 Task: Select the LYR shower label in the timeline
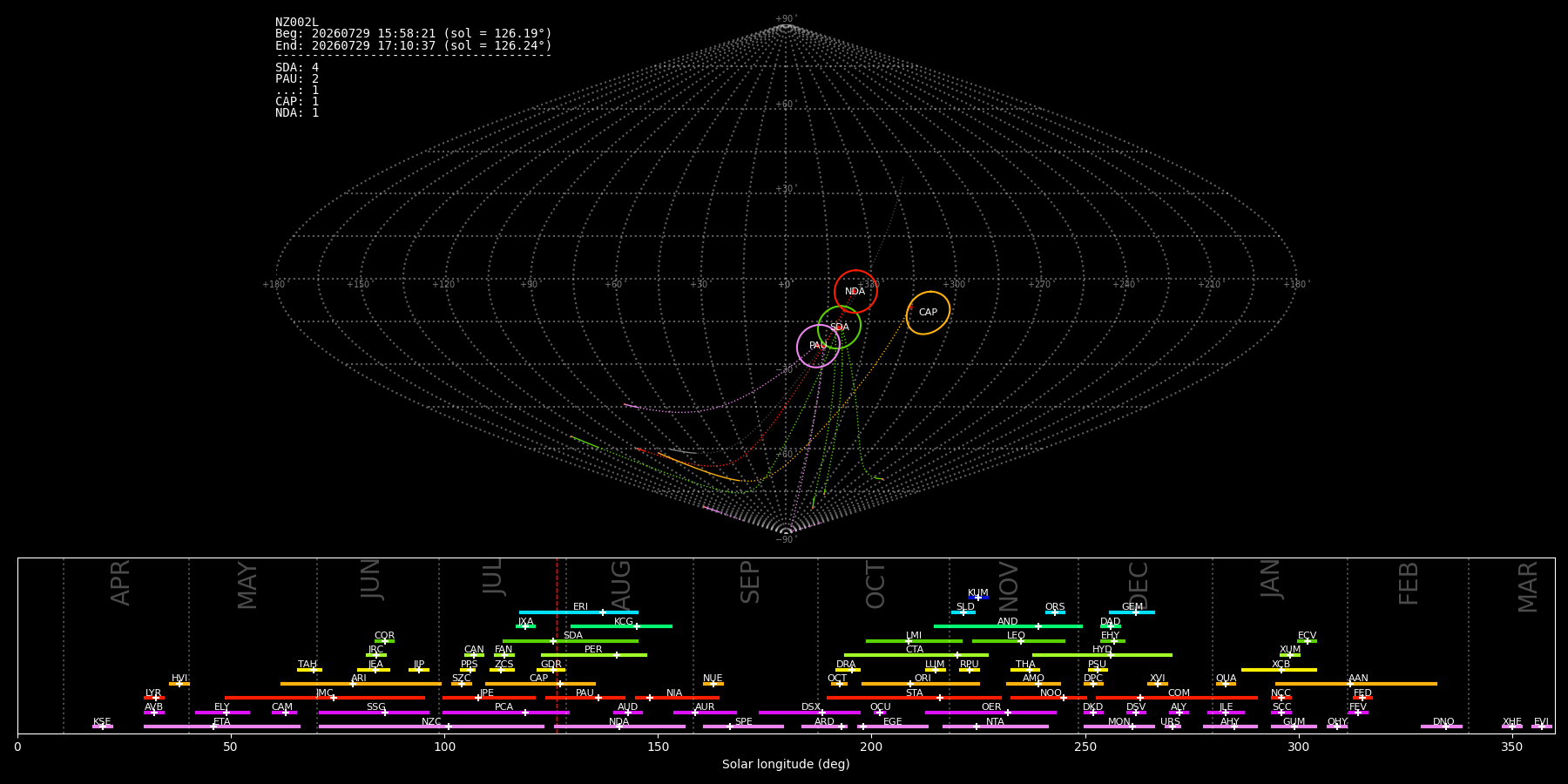point(153,693)
